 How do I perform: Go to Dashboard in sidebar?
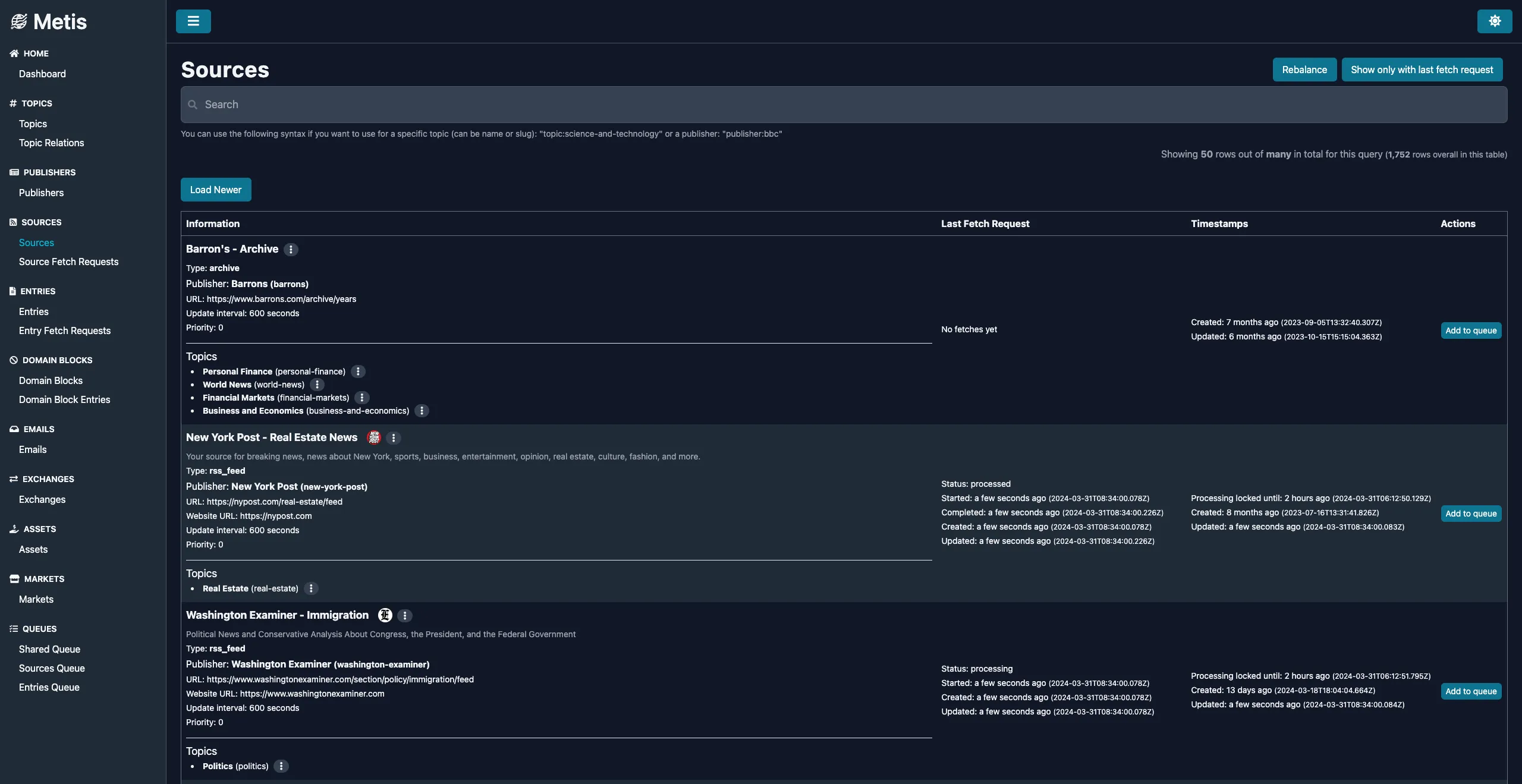coord(42,74)
